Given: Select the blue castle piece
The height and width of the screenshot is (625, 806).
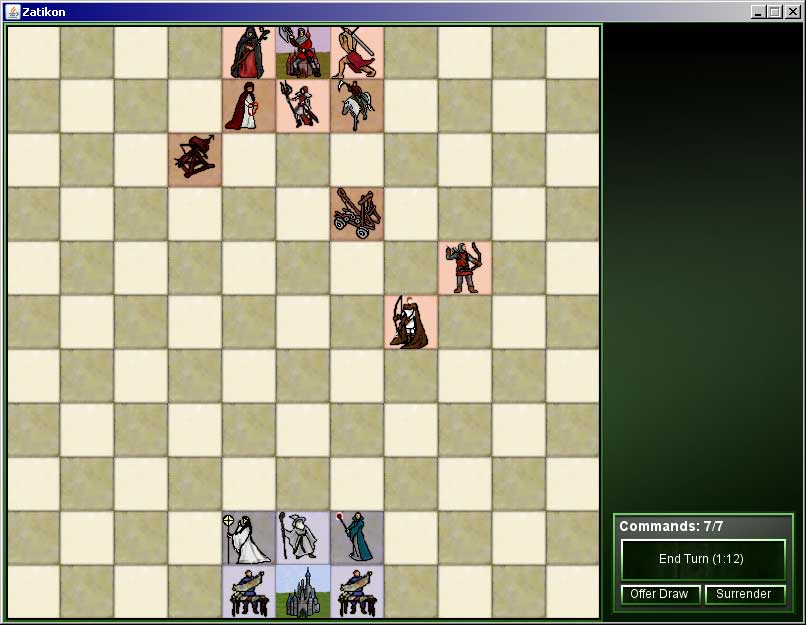Looking at the screenshot, I should pyautogui.click(x=303, y=592).
